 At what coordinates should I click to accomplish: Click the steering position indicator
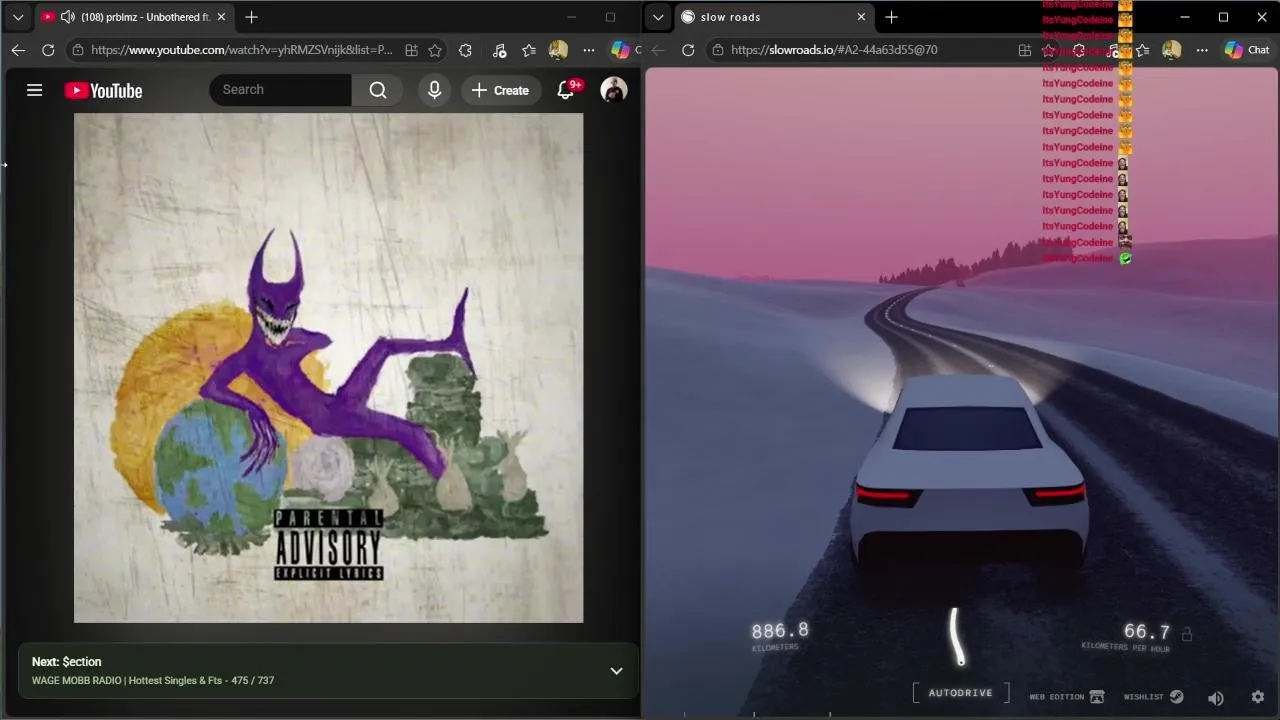958,637
